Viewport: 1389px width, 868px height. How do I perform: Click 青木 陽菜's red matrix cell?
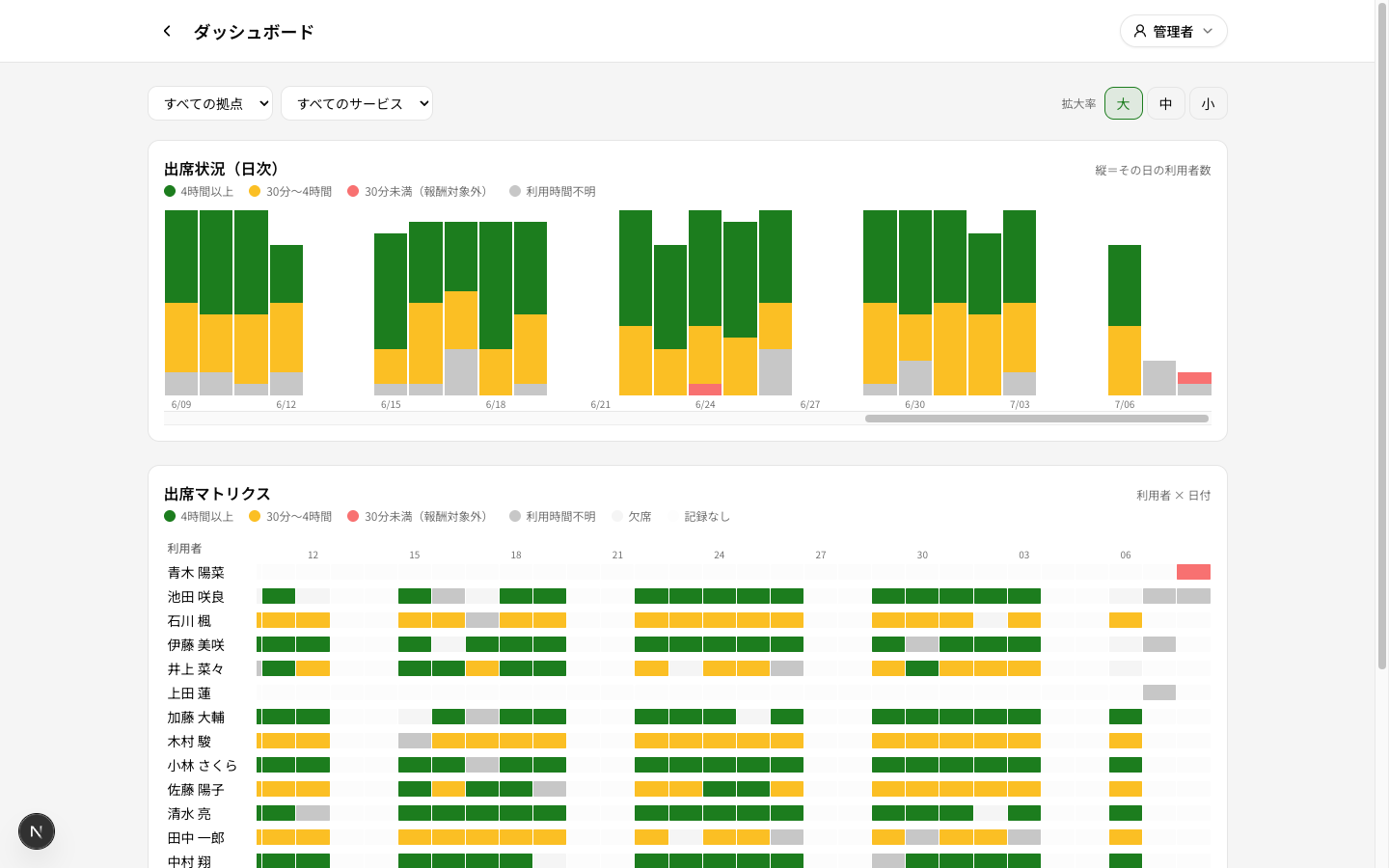pos(1193,572)
